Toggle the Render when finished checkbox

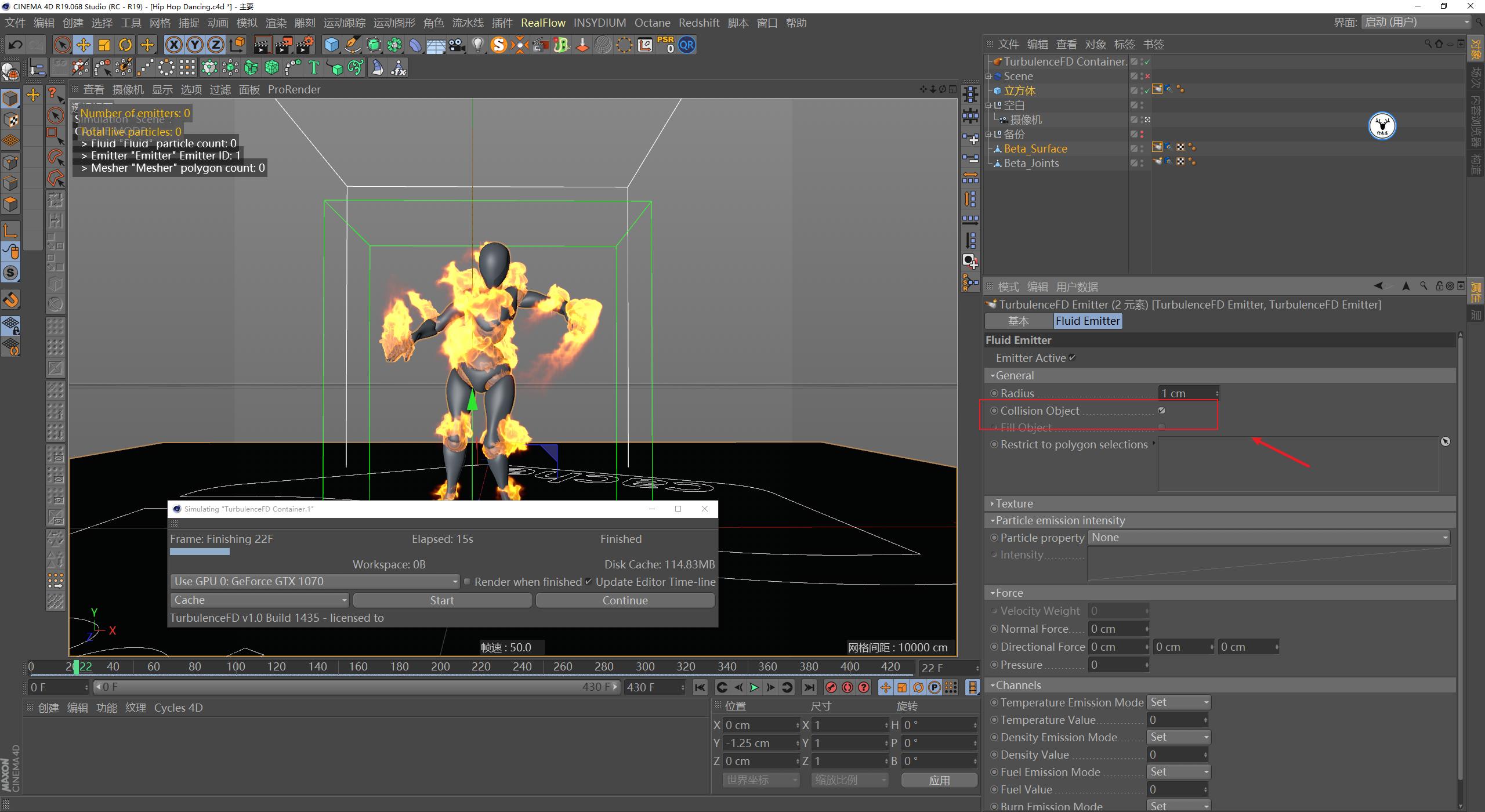point(467,582)
